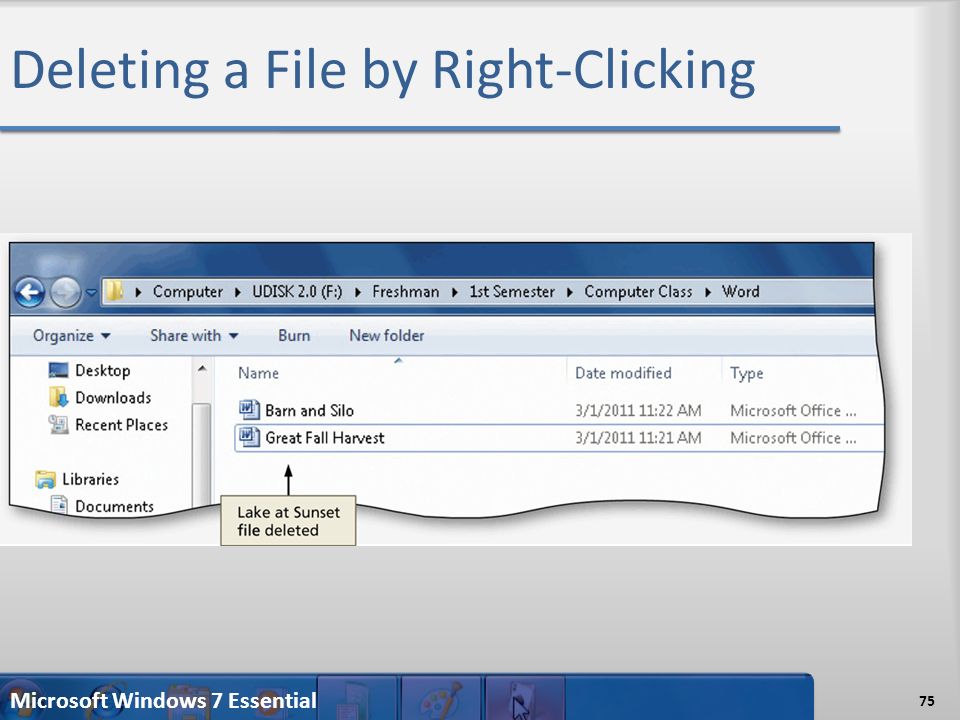This screenshot has width=960, height=720.
Task: Sort by Name column header
Action: pyautogui.click(x=258, y=373)
